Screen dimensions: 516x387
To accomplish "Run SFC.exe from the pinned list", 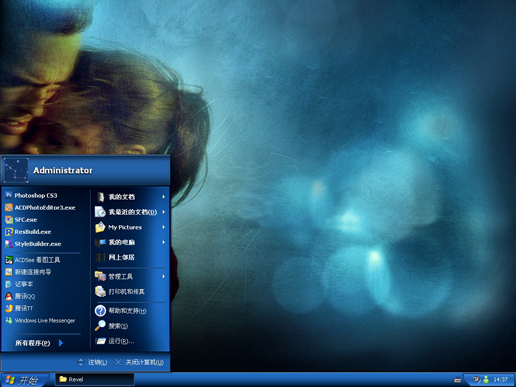I will 21,220.
